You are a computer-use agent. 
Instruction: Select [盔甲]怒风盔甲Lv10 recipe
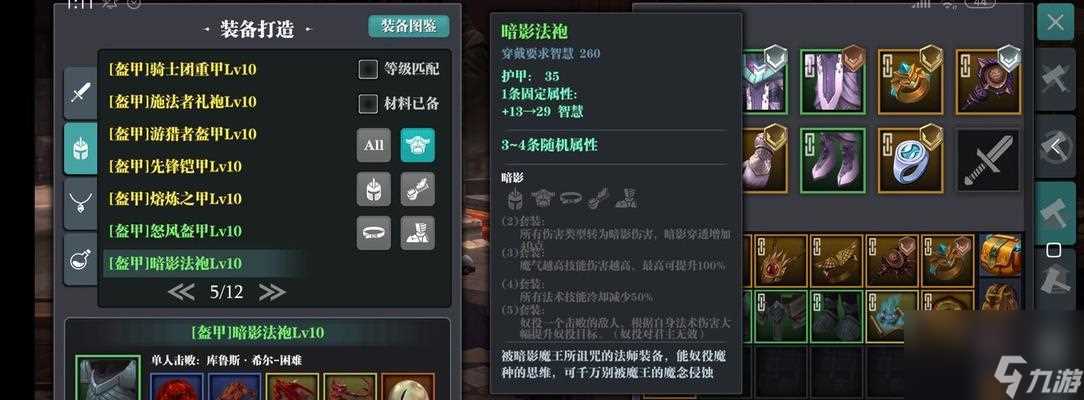pos(175,231)
